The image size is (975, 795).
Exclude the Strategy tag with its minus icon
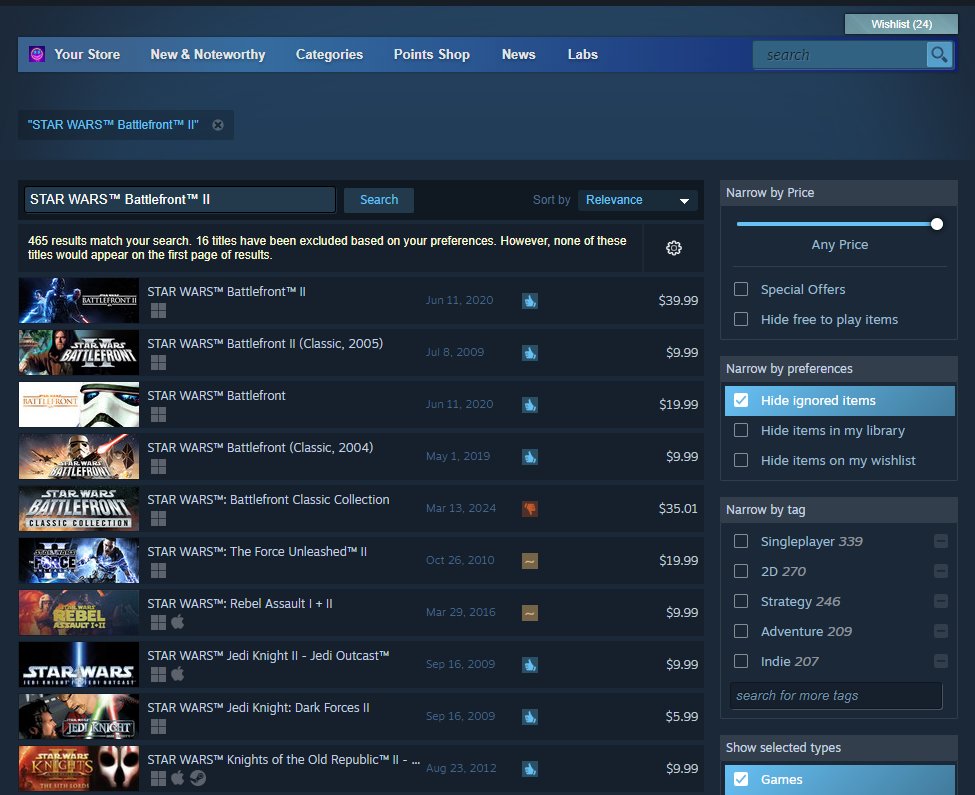941,601
